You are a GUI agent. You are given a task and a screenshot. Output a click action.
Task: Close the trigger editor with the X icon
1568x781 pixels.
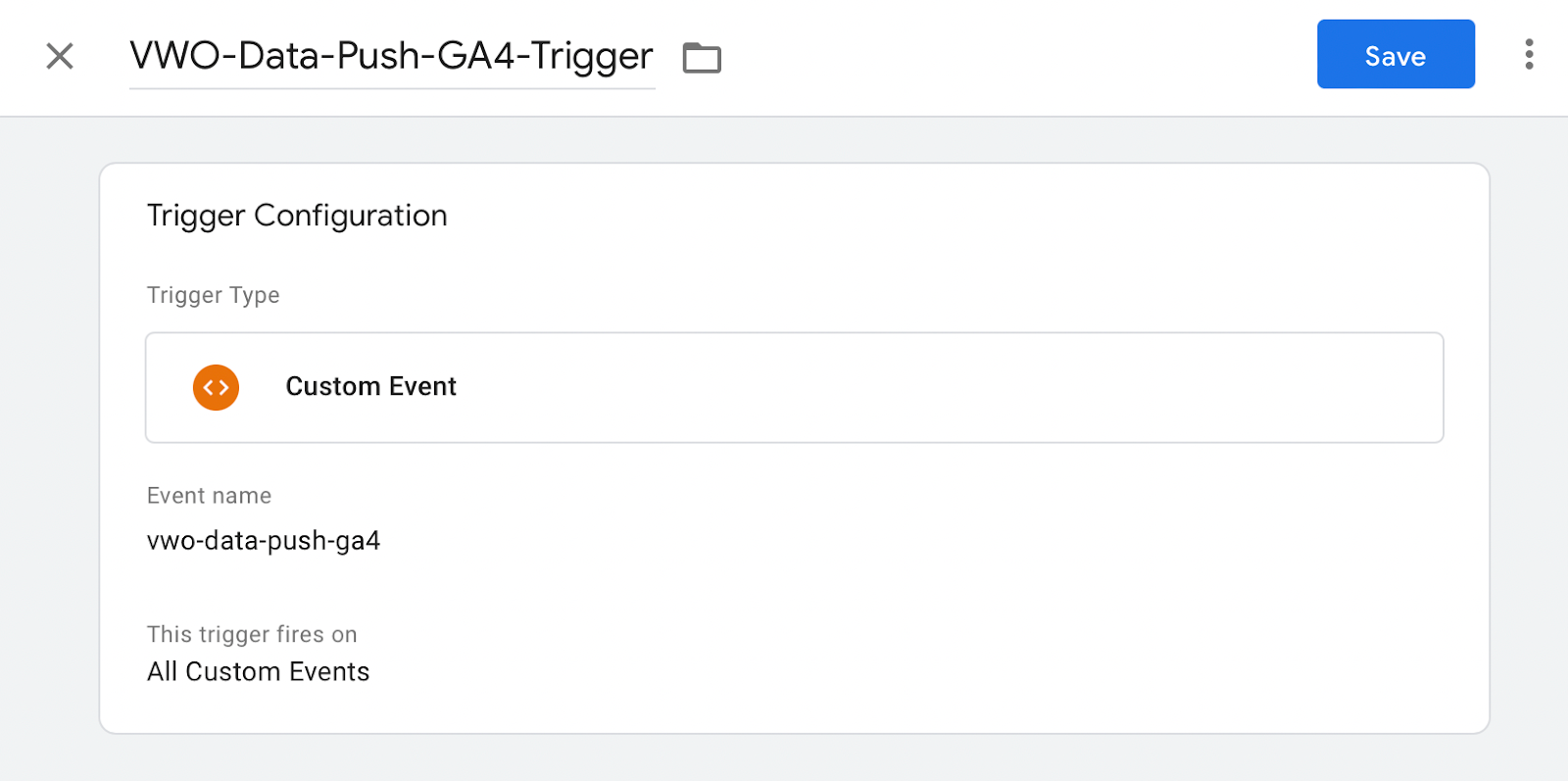(60, 56)
